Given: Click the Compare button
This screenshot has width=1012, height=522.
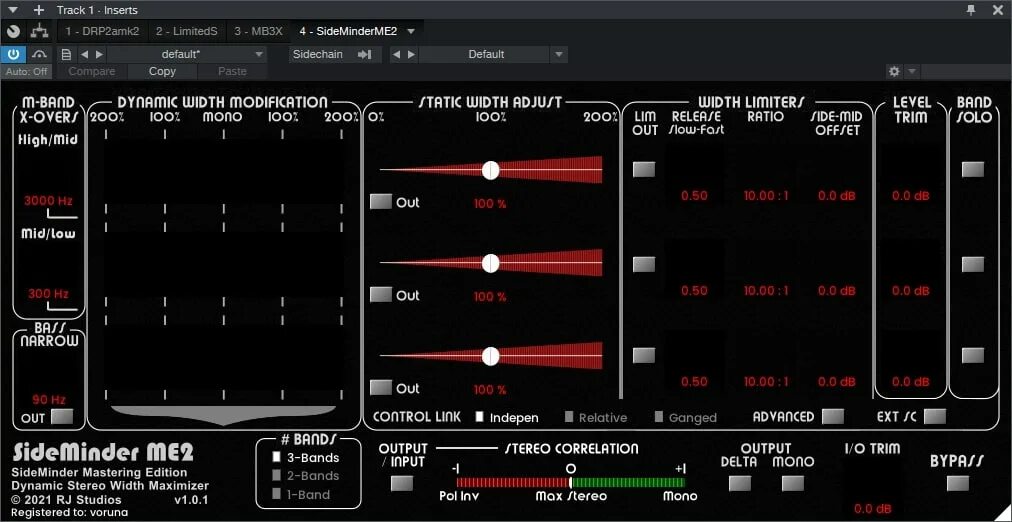Looking at the screenshot, I should pos(92,72).
